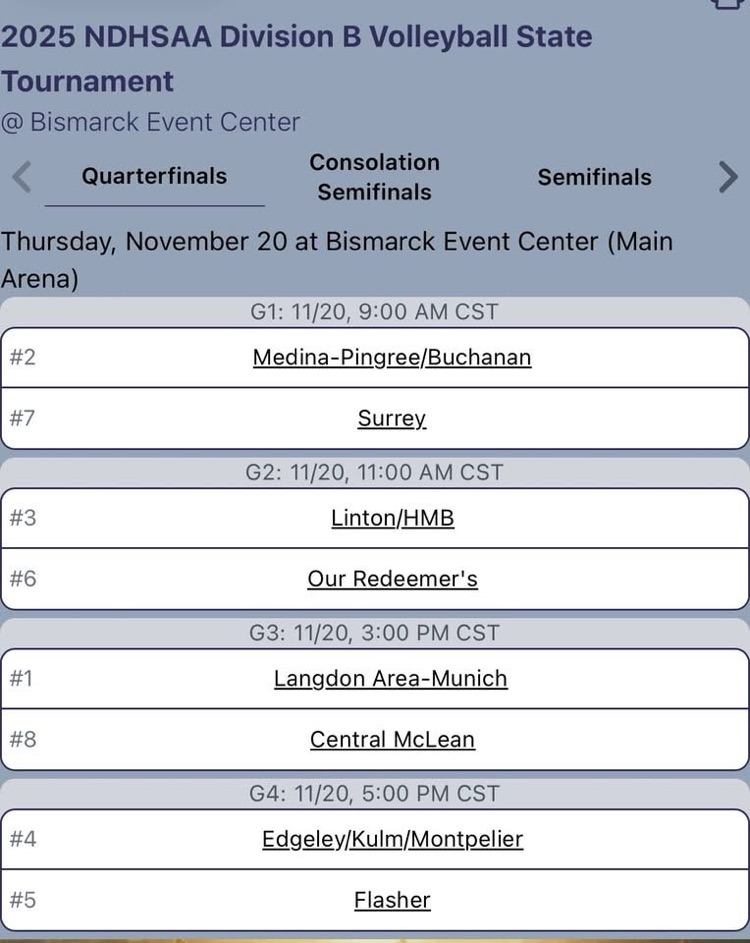Open the Flasher team link
The height and width of the screenshot is (943, 750).
pos(392,900)
